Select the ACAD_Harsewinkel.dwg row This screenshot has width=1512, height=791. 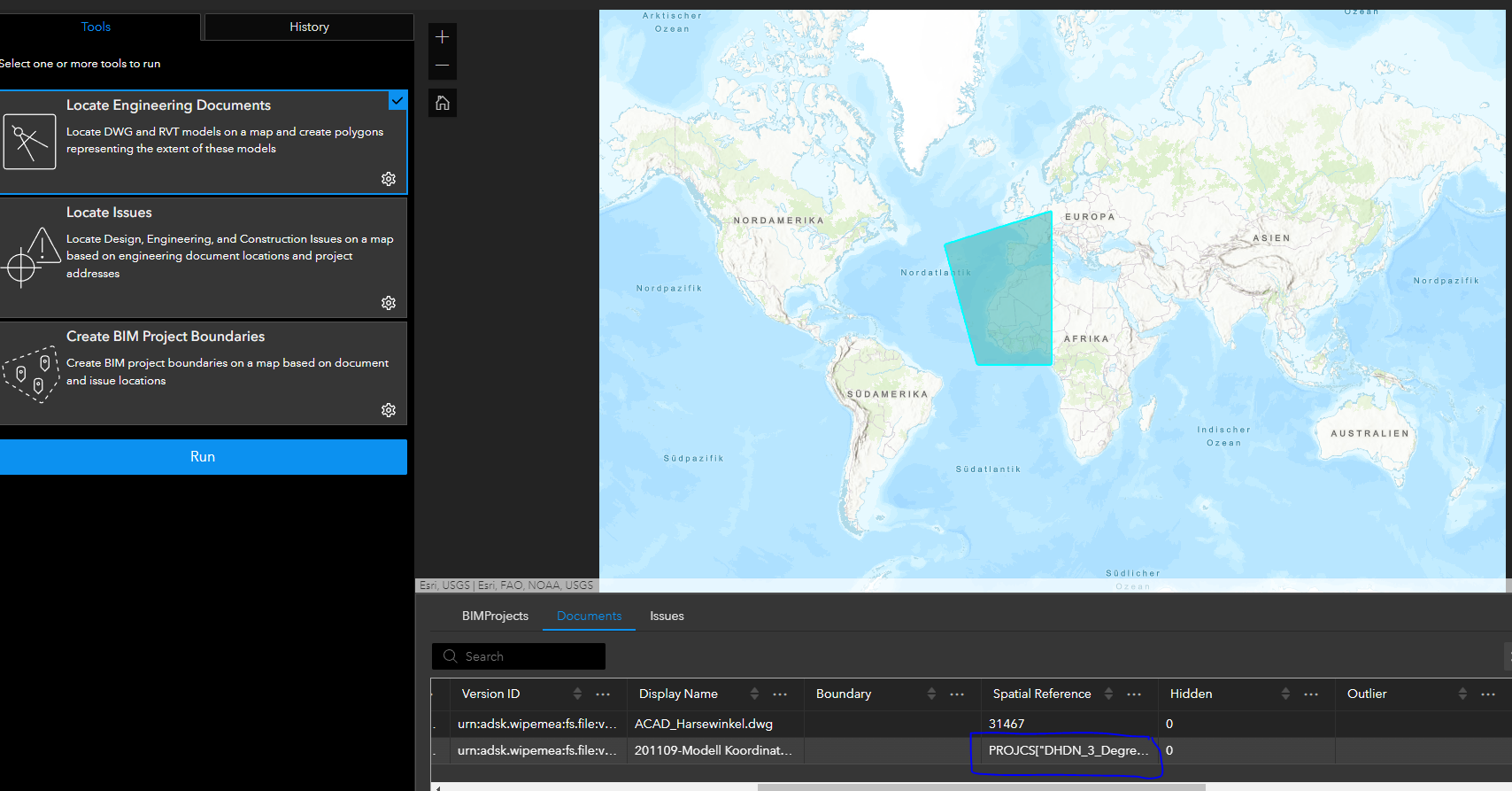[971, 724]
